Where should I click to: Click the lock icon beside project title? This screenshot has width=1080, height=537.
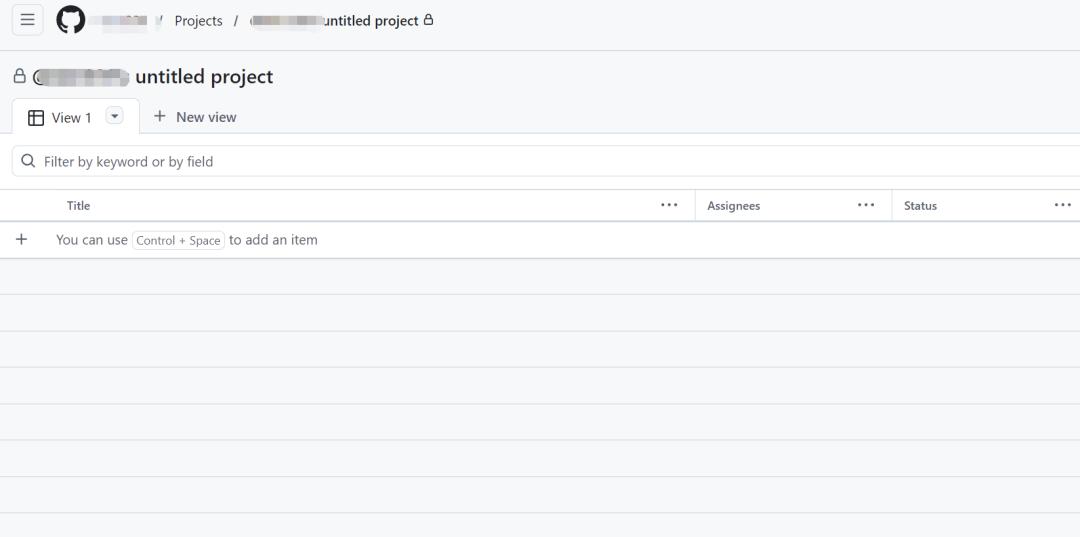[x=19, y=76]
